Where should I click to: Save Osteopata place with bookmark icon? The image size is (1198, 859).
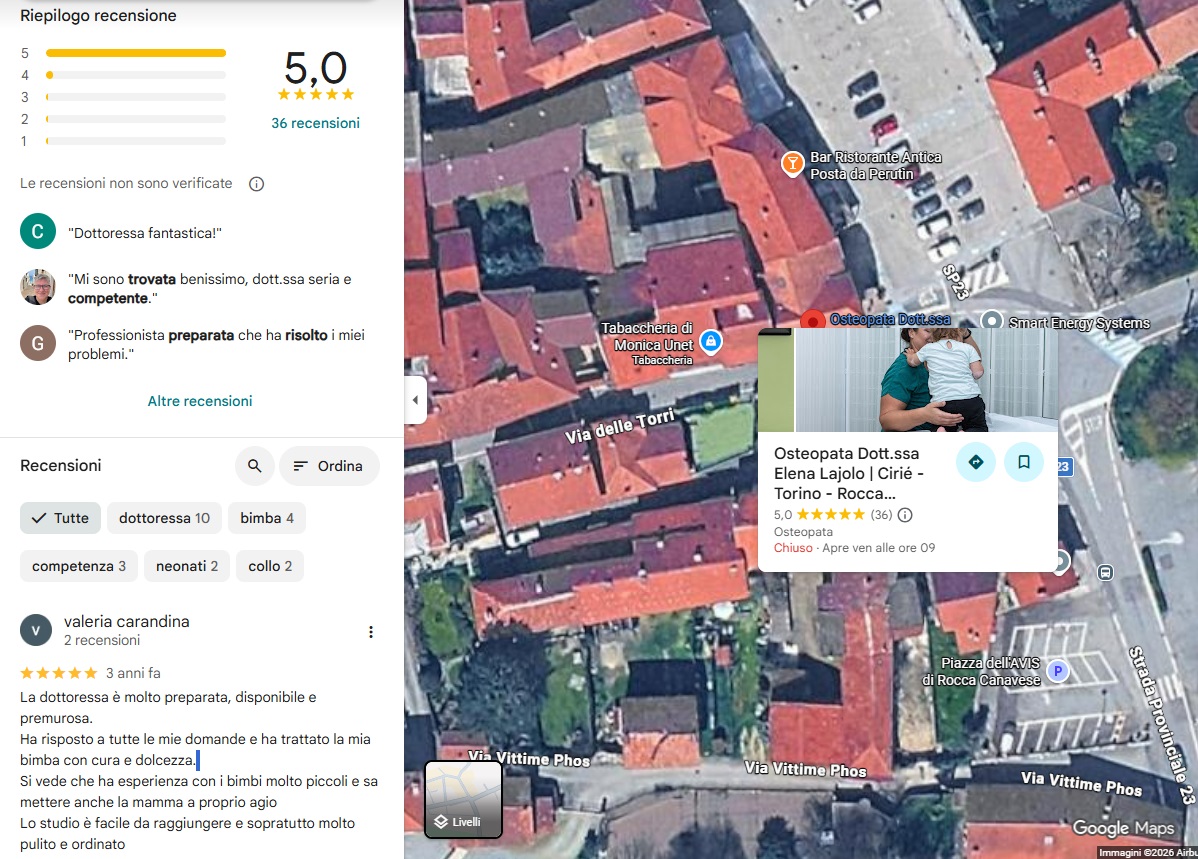point(1024,462)
